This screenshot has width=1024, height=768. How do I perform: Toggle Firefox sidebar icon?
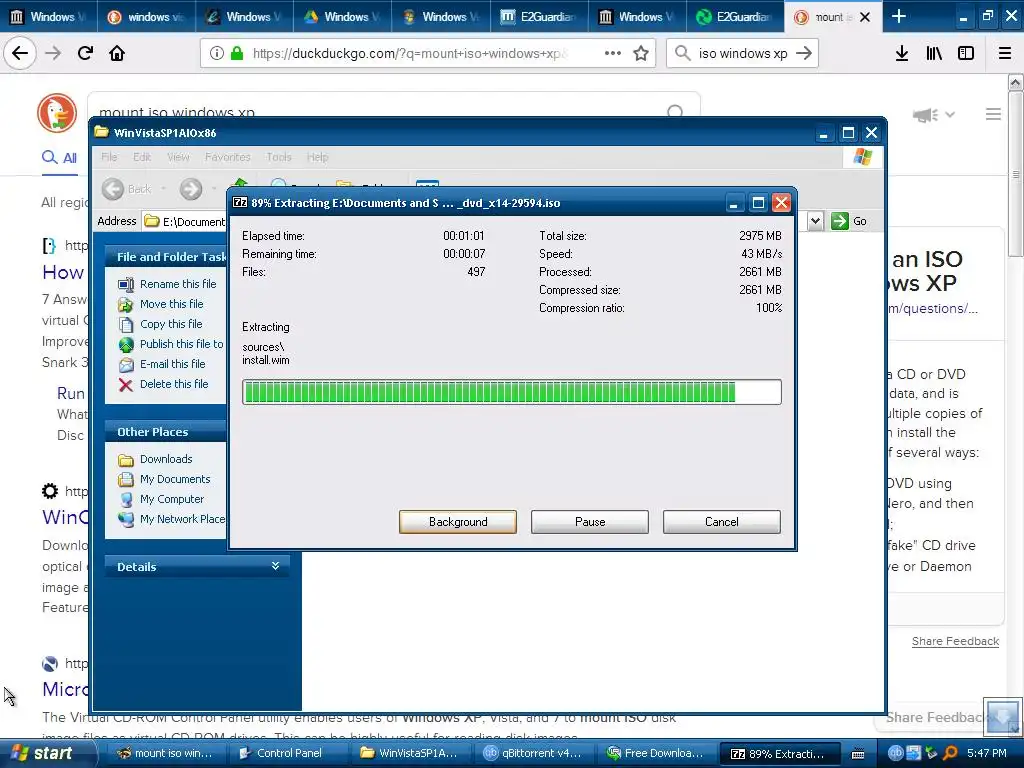tap(966, 54)
